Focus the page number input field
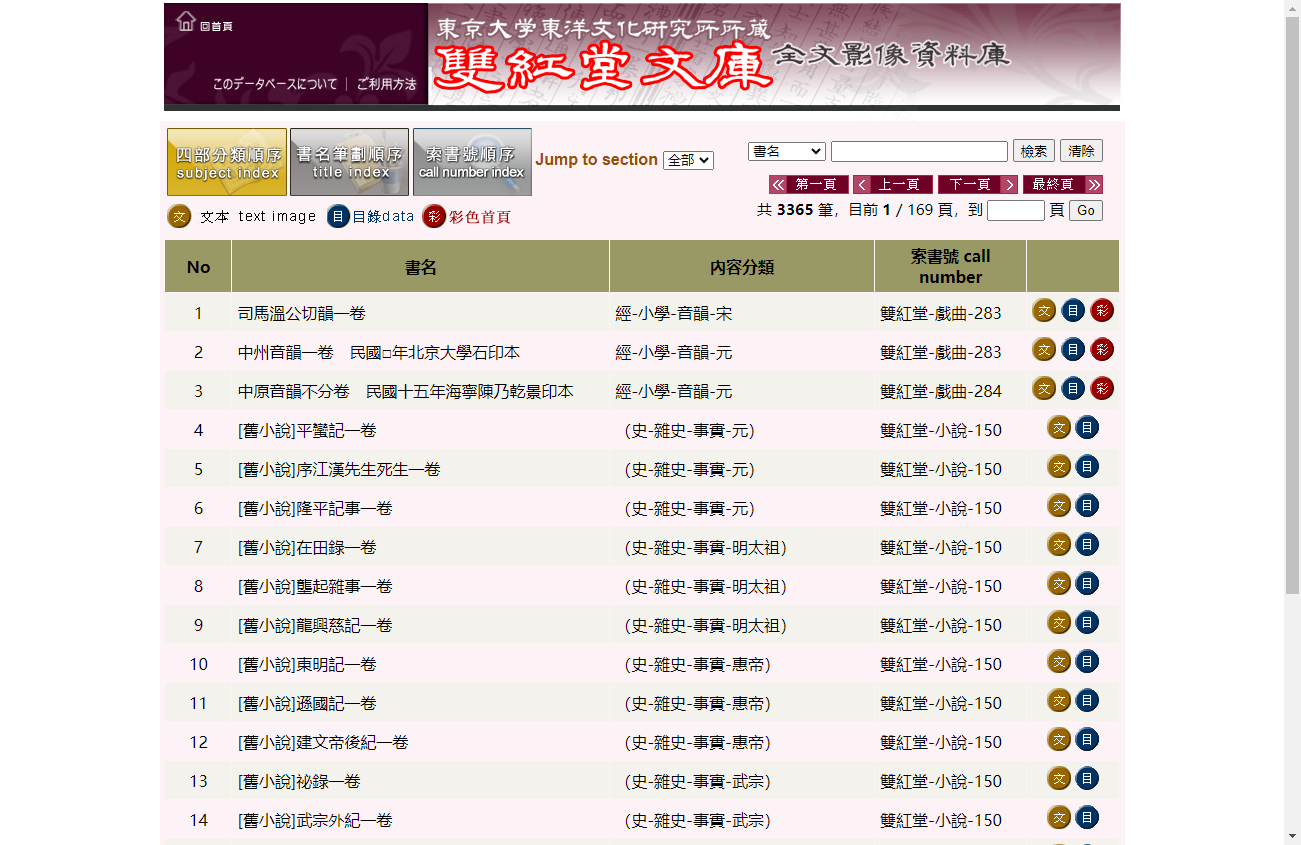Image resolution: width=1301 pixels, height=845 pixels. coord(1016,210)
